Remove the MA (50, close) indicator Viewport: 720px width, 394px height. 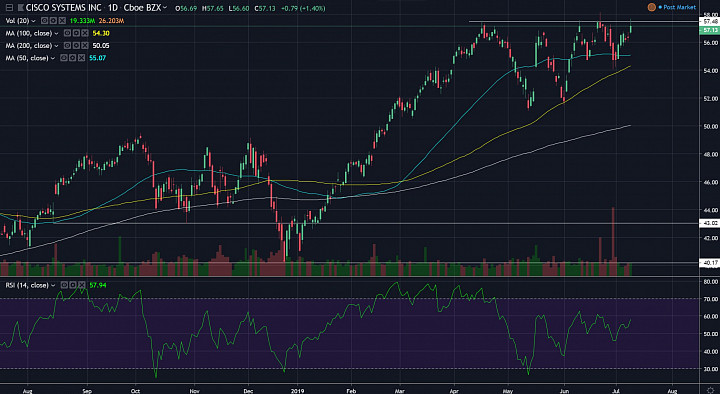point(81,58)
